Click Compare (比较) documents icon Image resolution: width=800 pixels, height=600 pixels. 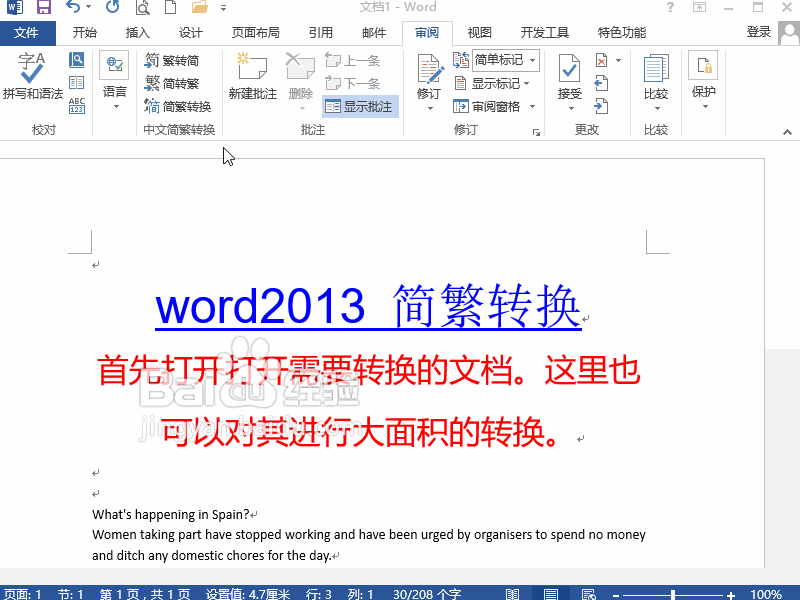point(656,69)
